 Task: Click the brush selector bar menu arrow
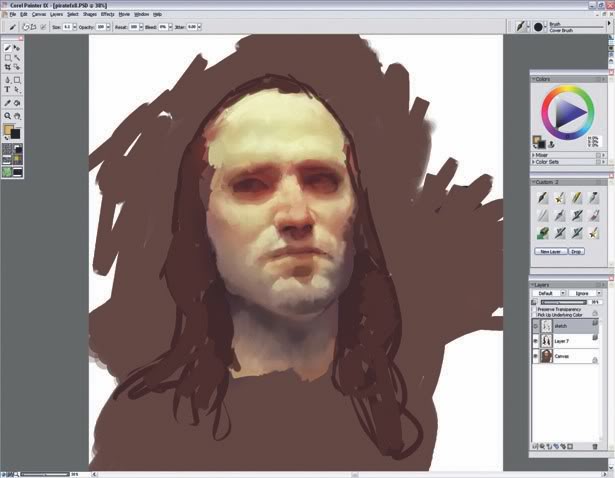pos(609,24)
